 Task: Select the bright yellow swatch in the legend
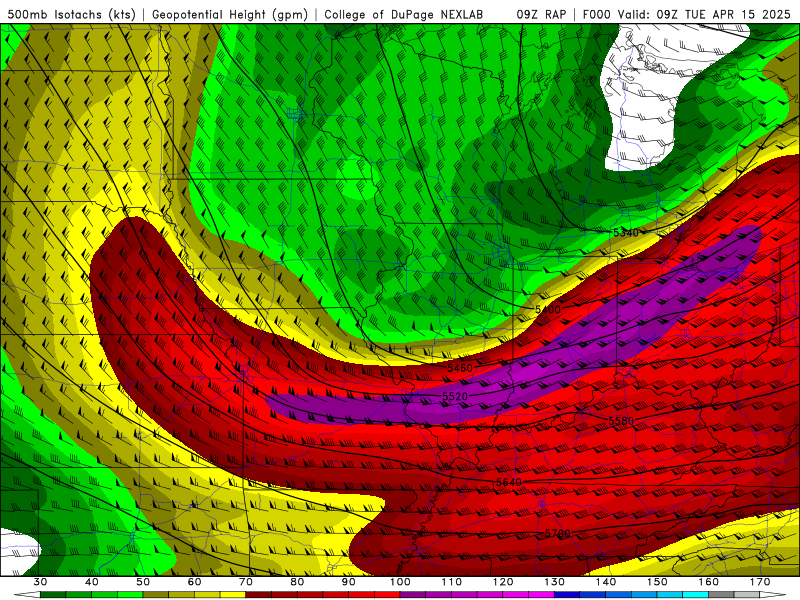tap(233, 595)
